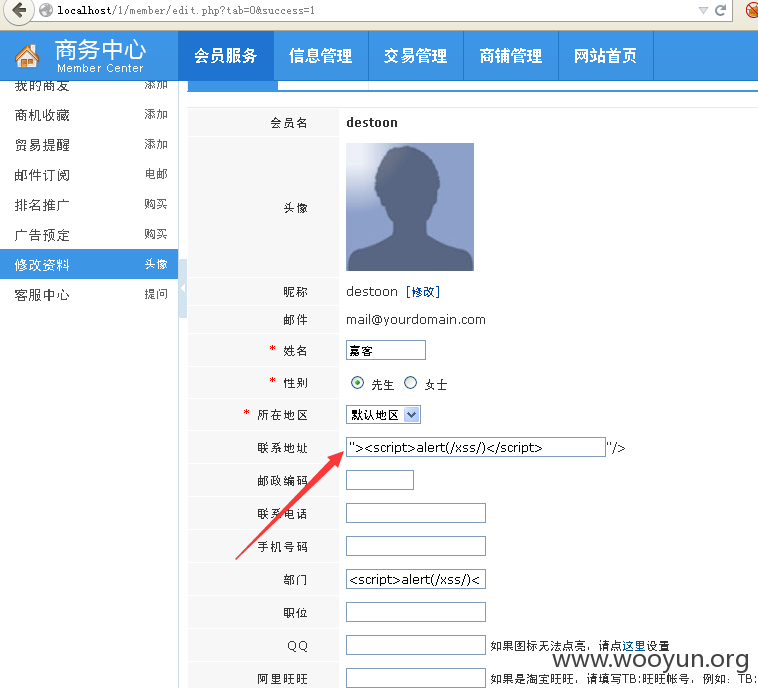Click the address bar URL text
This screenshot has height=688, width=758.
[x=186, y=10]
